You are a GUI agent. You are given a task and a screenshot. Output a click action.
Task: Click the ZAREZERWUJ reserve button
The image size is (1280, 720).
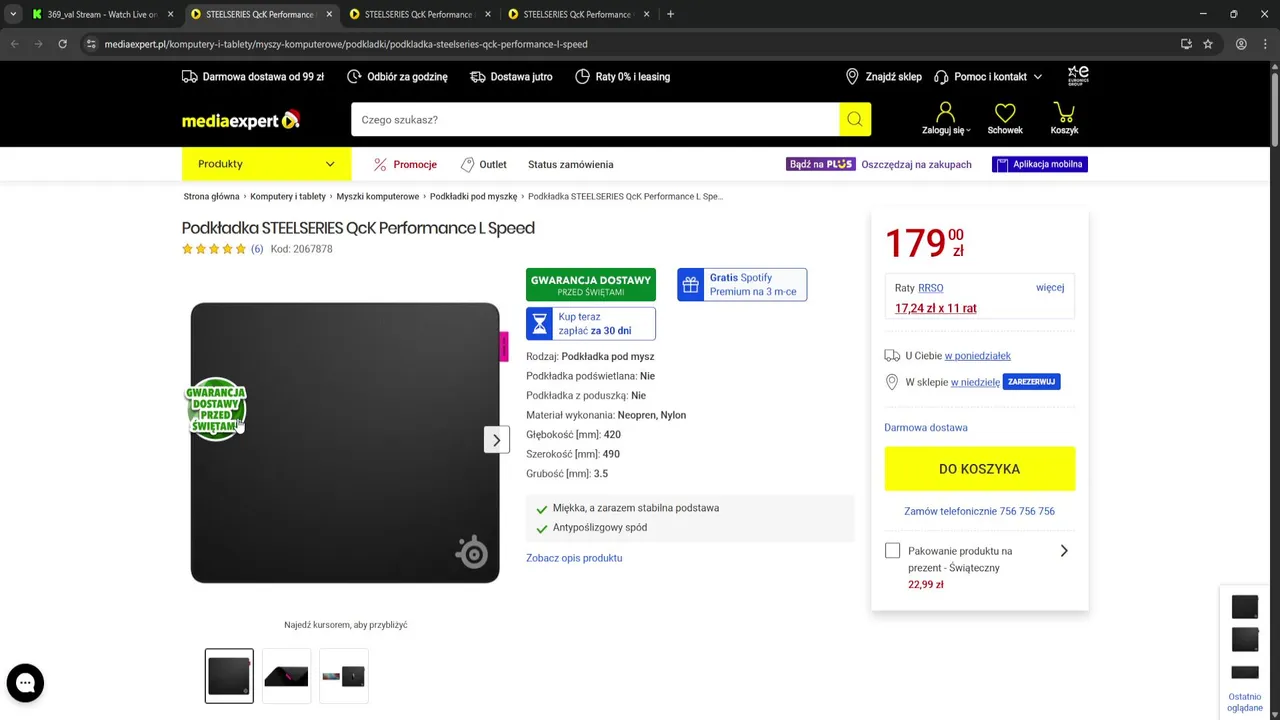(1031, 382)
